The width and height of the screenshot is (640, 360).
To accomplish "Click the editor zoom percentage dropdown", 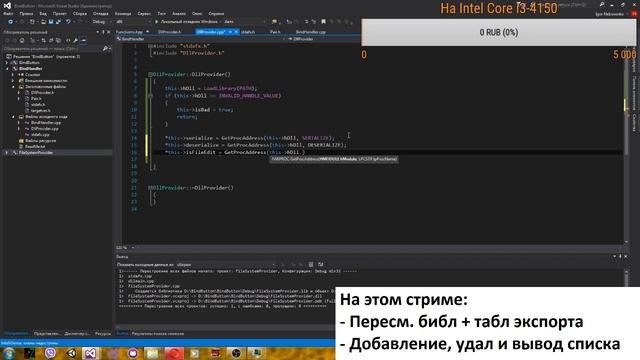I will click(126, 247).
